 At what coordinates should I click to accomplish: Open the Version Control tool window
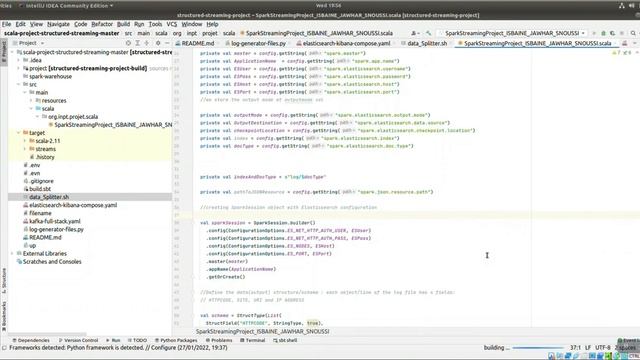(x=79, y=340)
